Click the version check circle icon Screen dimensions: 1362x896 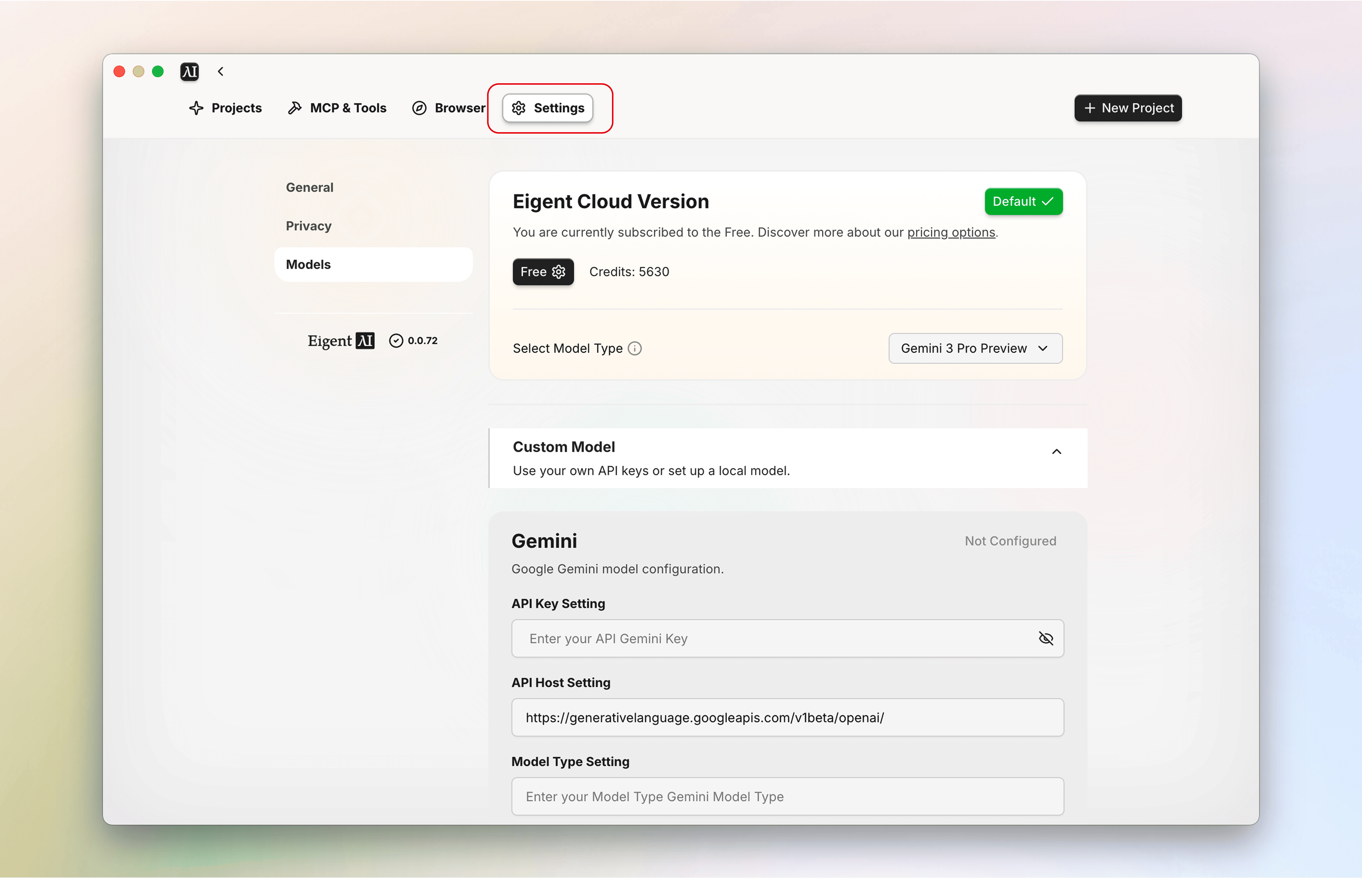pos(396,341)
